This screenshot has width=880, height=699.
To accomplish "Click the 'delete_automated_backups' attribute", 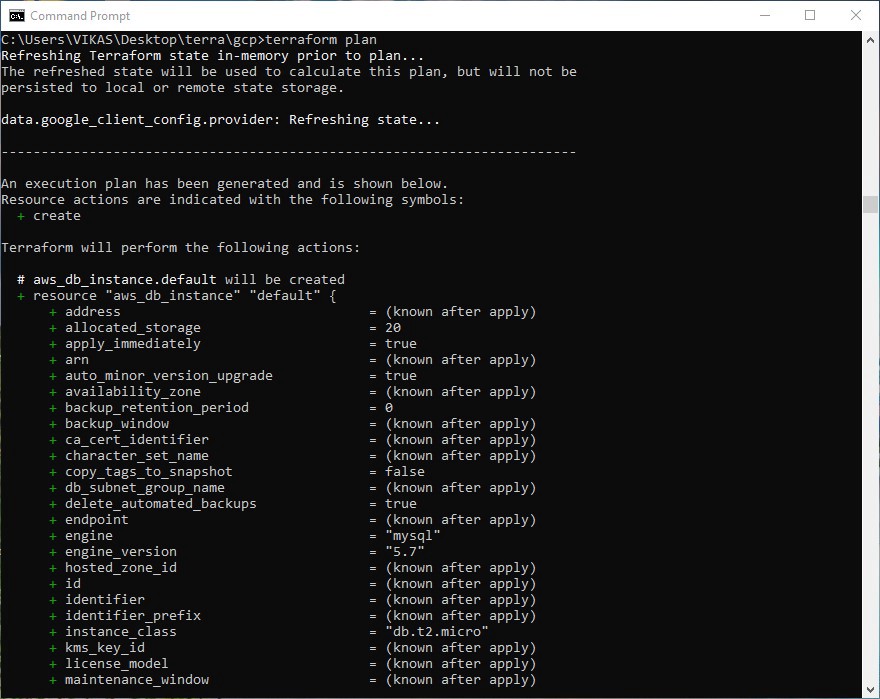I will [x=161, y=504].
